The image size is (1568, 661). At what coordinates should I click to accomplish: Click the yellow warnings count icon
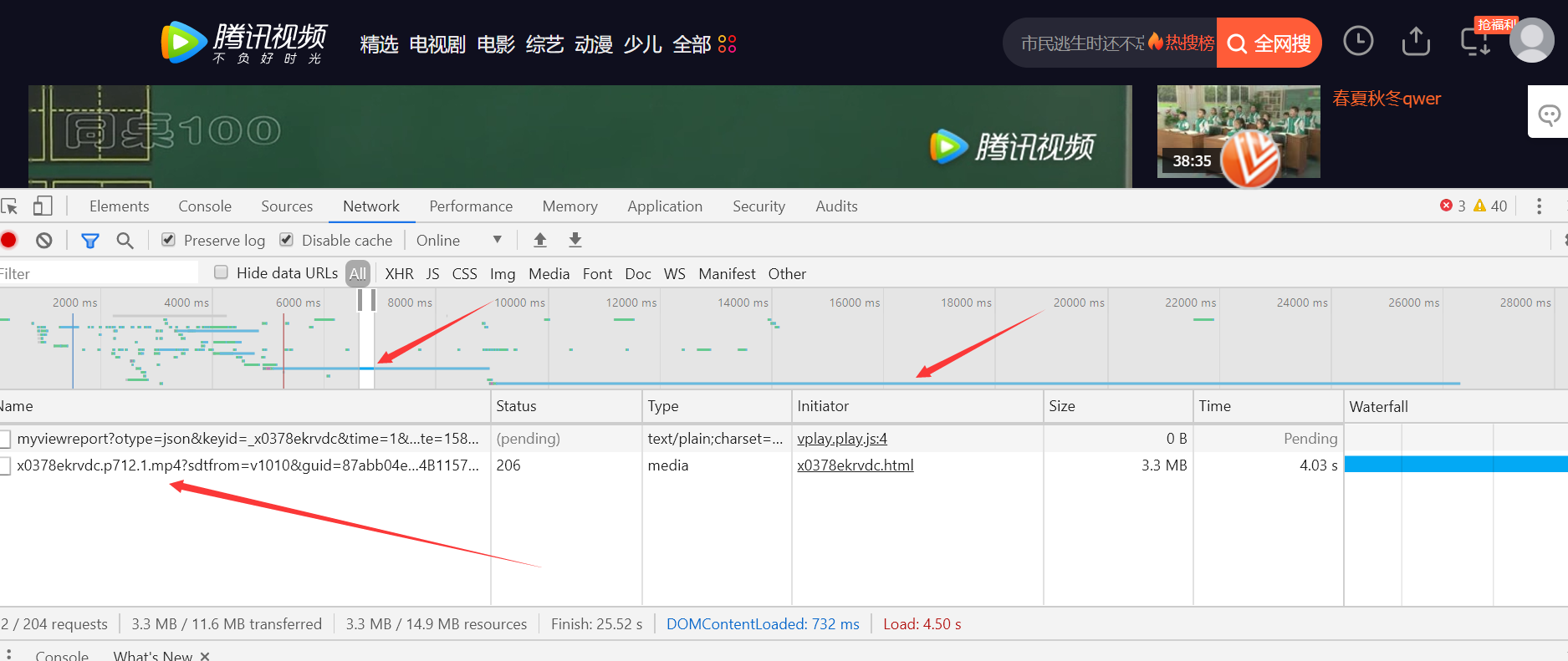[x=1479, y=206]
